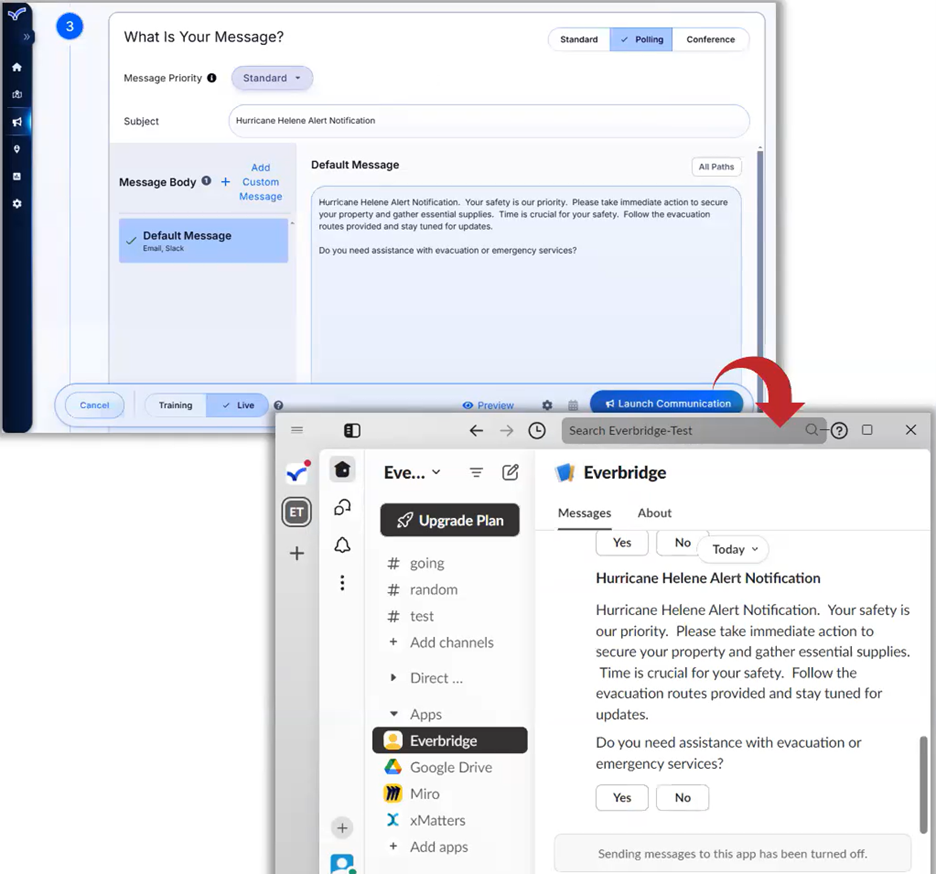The height and width of the screenshot is (874, 936).
Task: Switch to Training mode
Action: tap(176, 405)
